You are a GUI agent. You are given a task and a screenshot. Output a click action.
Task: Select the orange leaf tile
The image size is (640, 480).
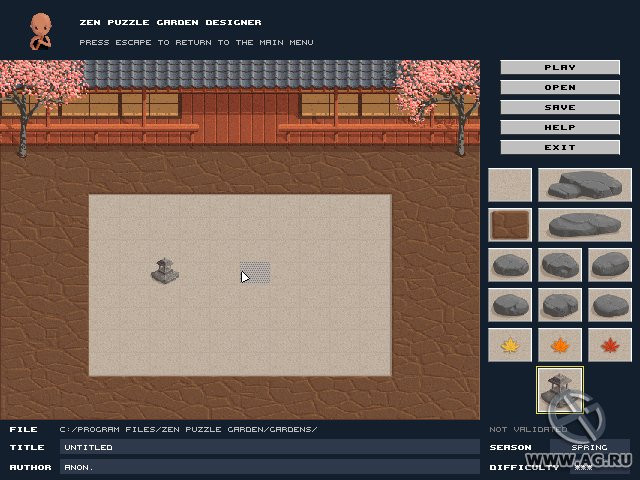(560, 345)
